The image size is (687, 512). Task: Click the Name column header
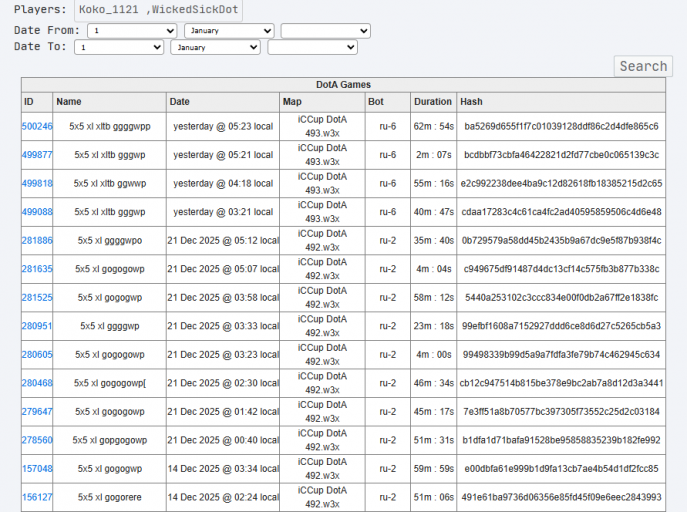coord(109,102)
